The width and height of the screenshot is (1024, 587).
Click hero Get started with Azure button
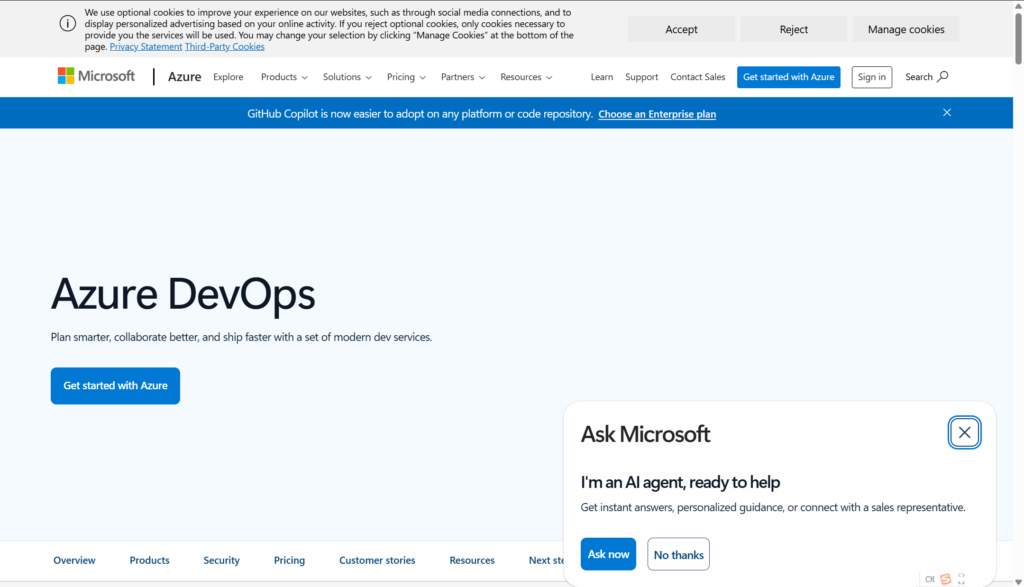(115, 386)
